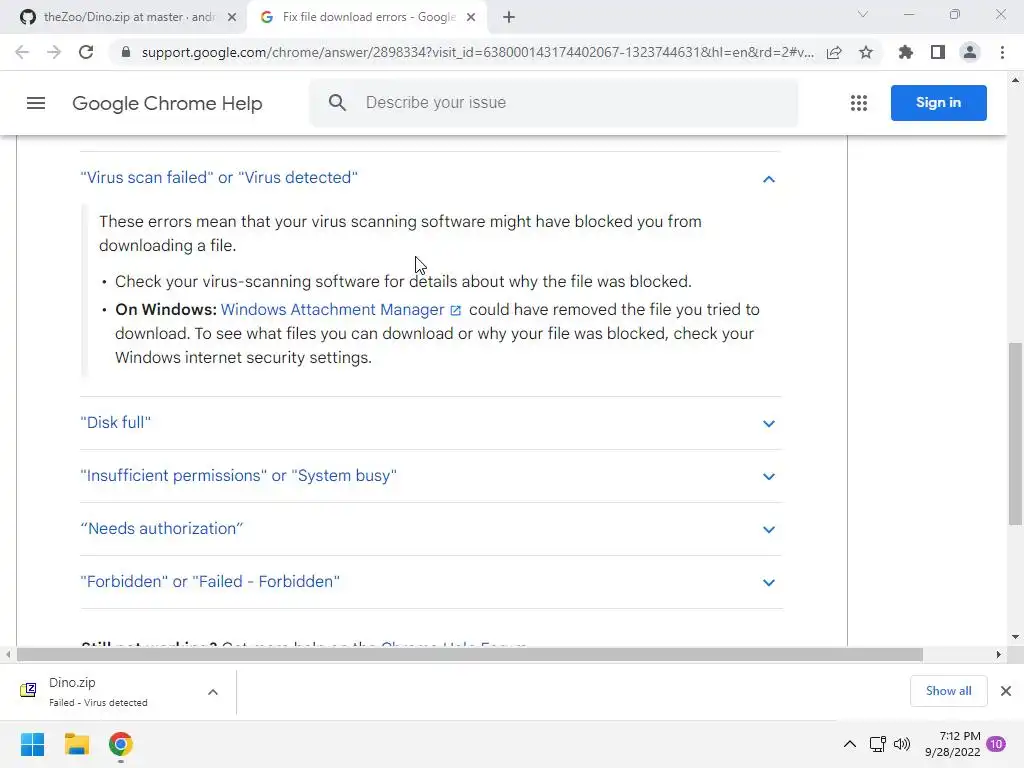Click external link icon beside Attachment Manager
The image size is (1024, 768).
(456, 311)
